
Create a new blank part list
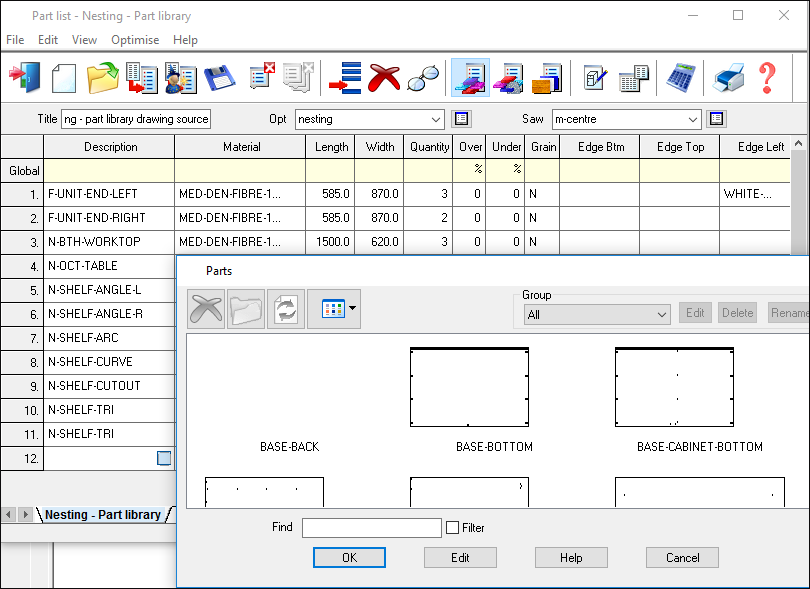(x=64, y=78)
